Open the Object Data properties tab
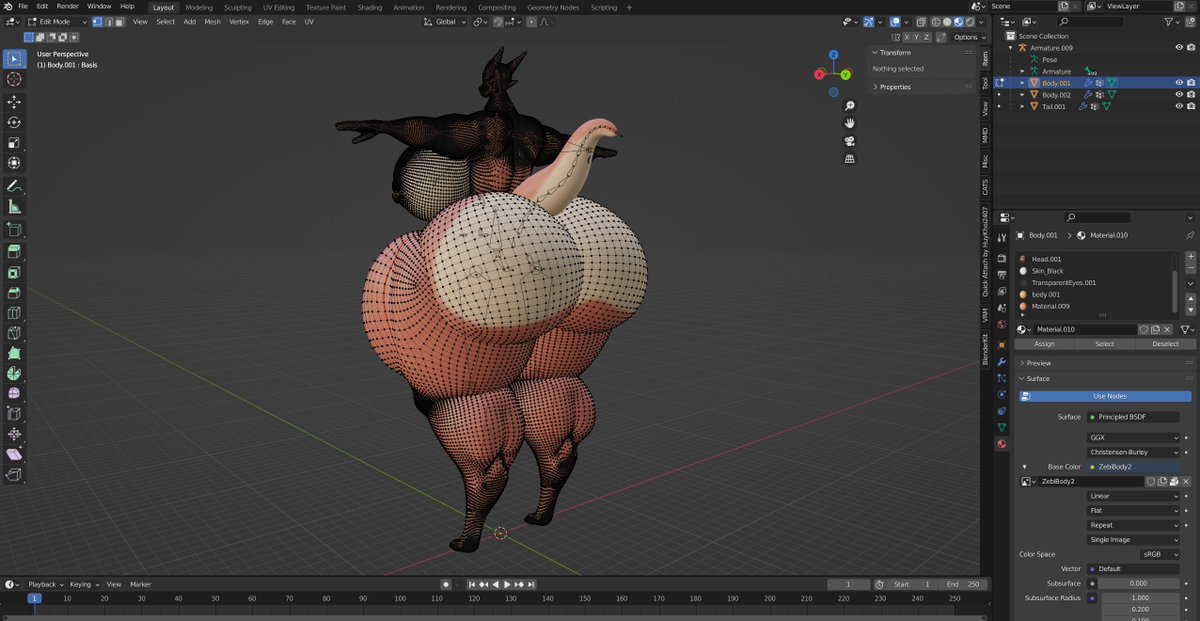The height and width of the screenshot is (621, 1200). click(x=1001, y=427)
